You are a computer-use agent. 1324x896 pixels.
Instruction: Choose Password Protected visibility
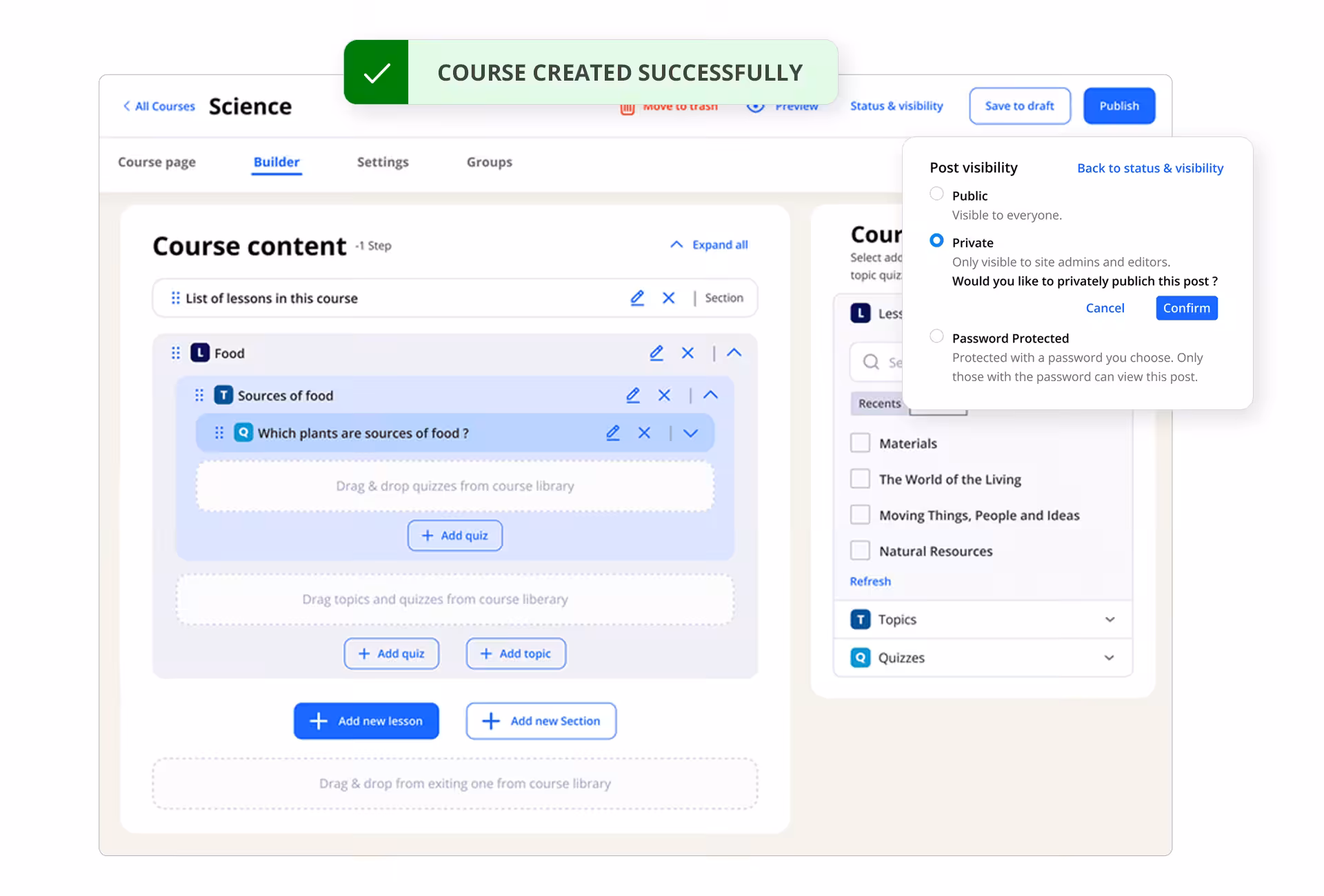936,336
